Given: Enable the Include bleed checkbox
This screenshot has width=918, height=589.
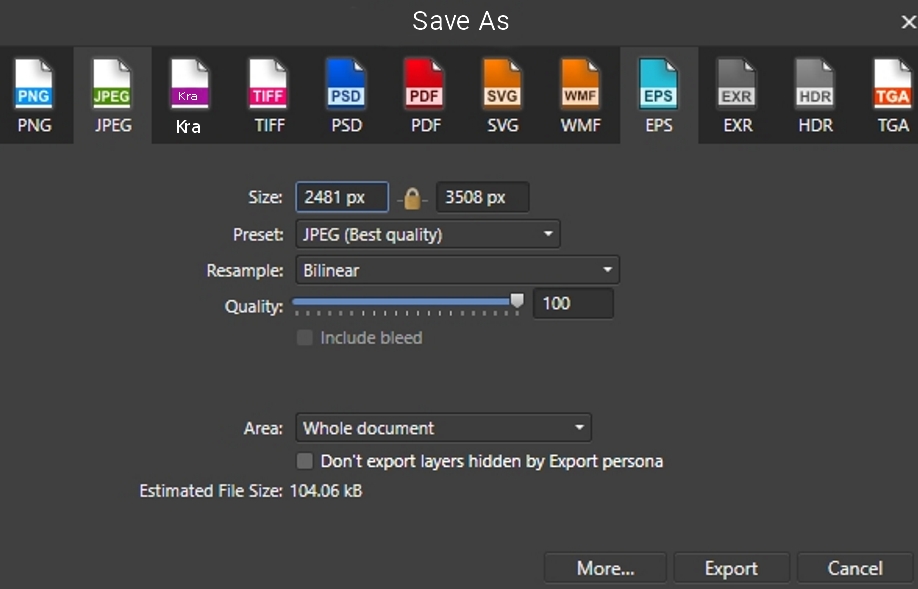Looking at the screenshot, I should 304,338.
